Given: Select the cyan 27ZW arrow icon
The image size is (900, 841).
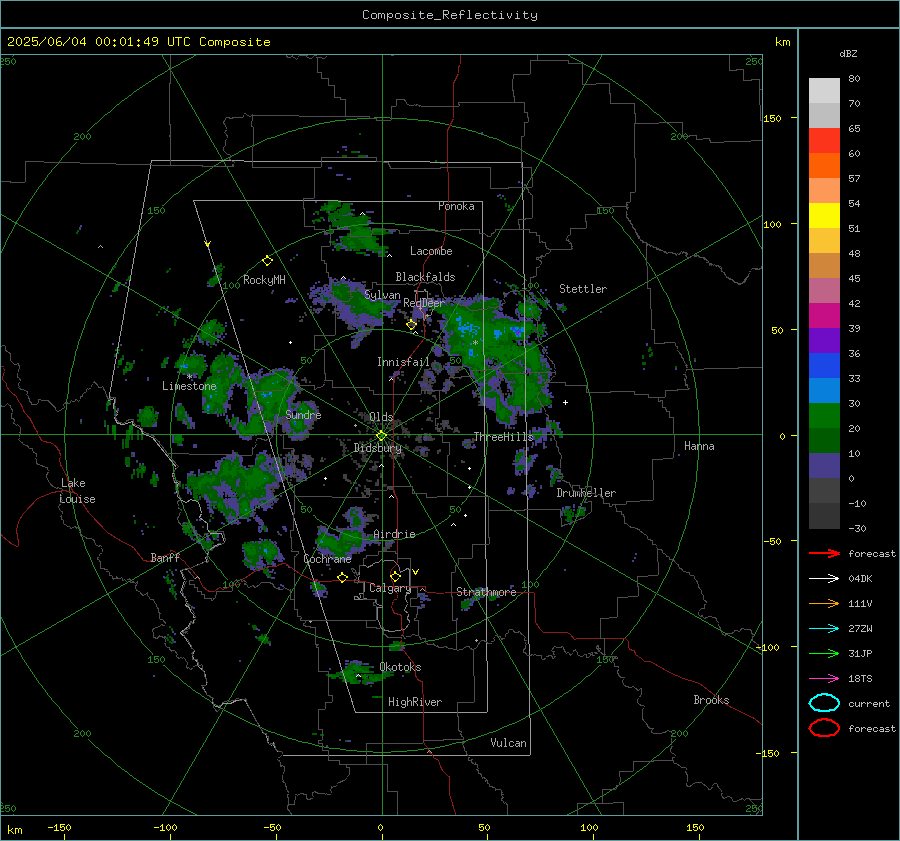Looking at the screenshot, I should (x=824, y=629).
